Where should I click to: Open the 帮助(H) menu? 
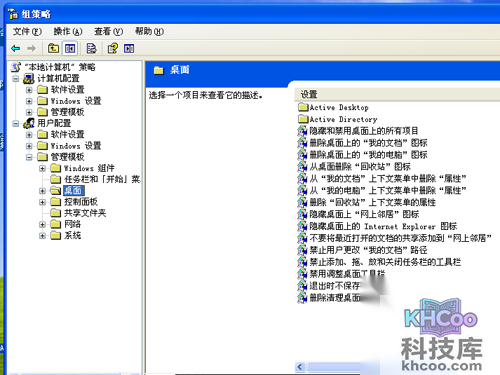click(x=149, y=31)
